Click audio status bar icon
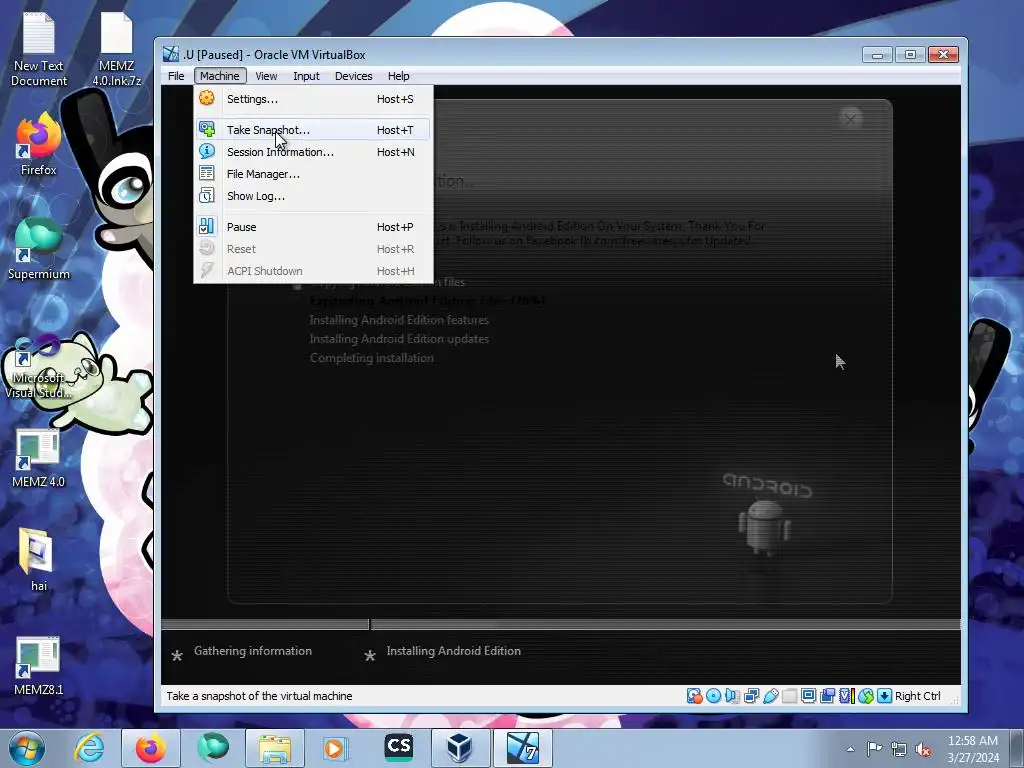This screenshot has width=1024, height=768. pyautogui.click(x=732, y=696)
